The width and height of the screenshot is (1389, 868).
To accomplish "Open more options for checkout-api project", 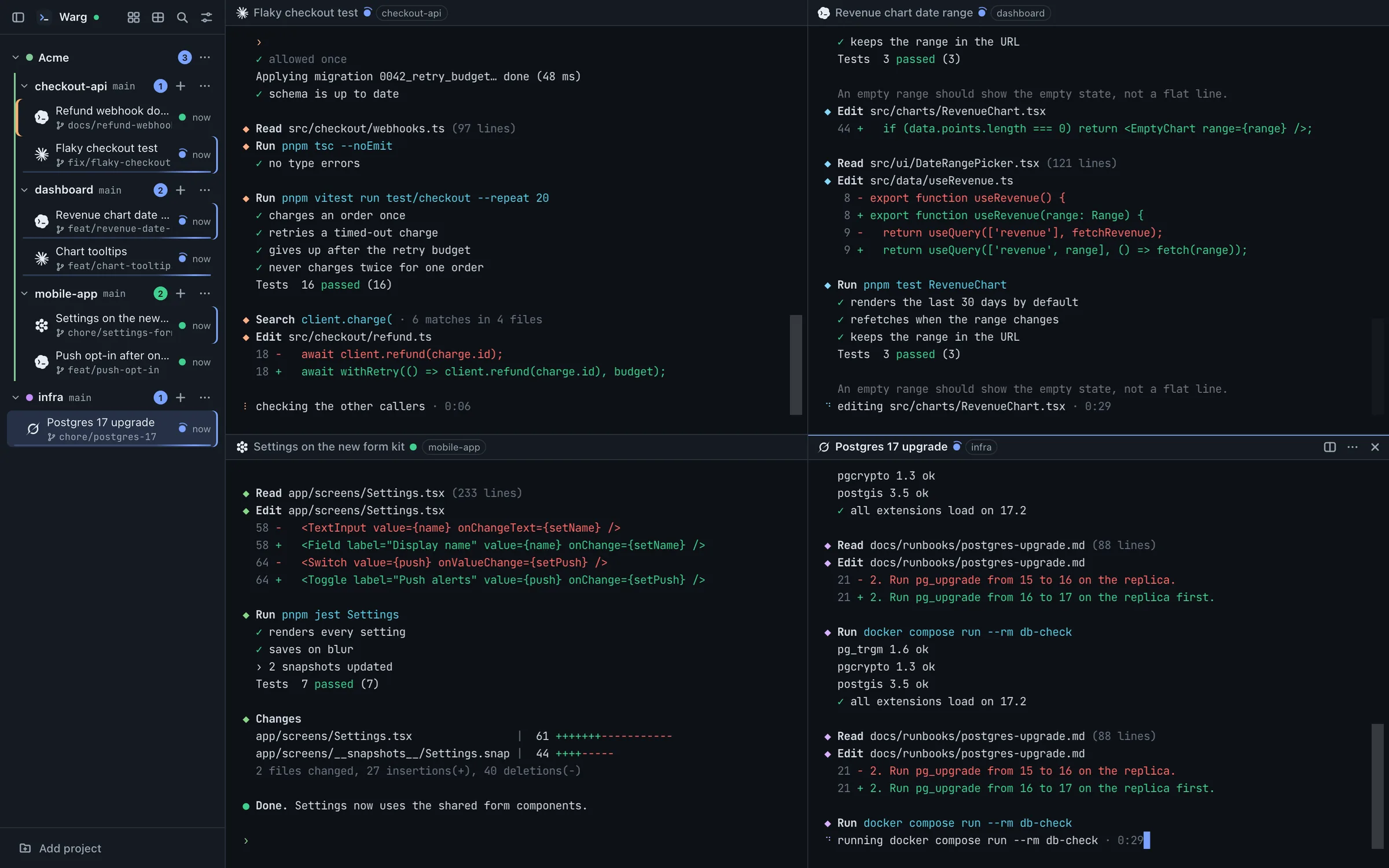I will [205, 86].
